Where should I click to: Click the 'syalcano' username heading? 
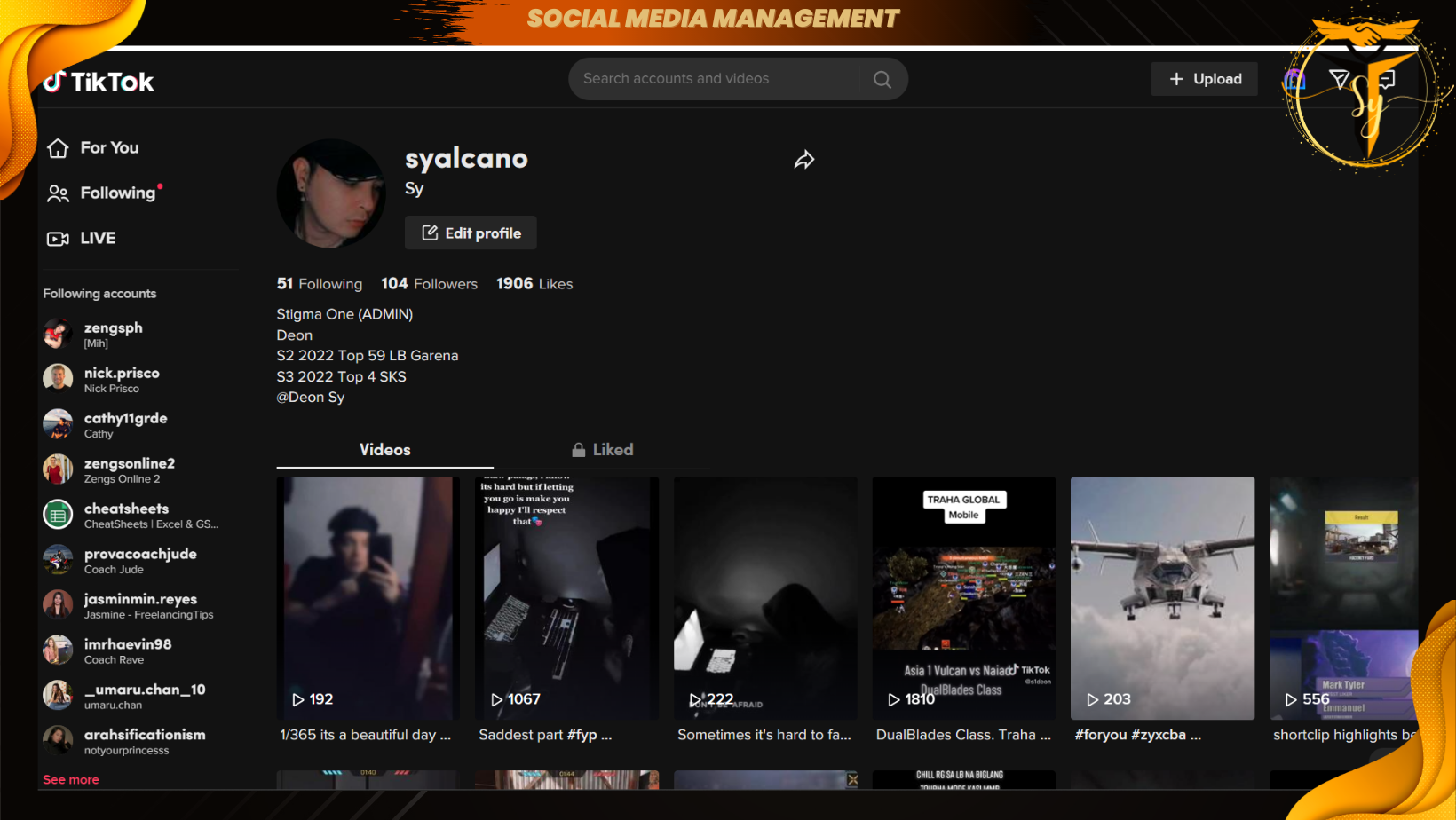tap(467, 158)
